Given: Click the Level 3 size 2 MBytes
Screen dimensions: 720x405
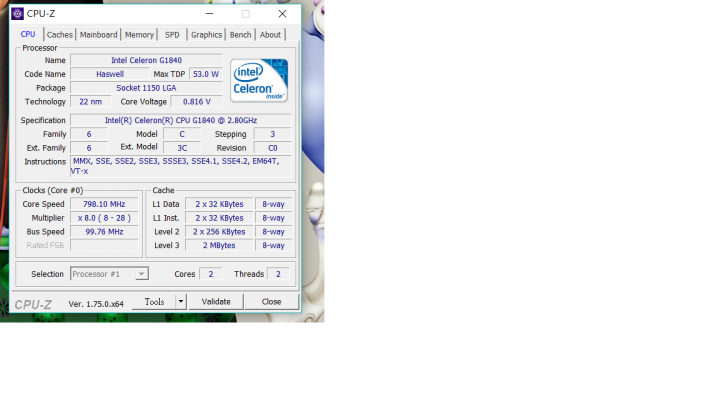Looking at the screenshot, I should [x=219, y=245].
